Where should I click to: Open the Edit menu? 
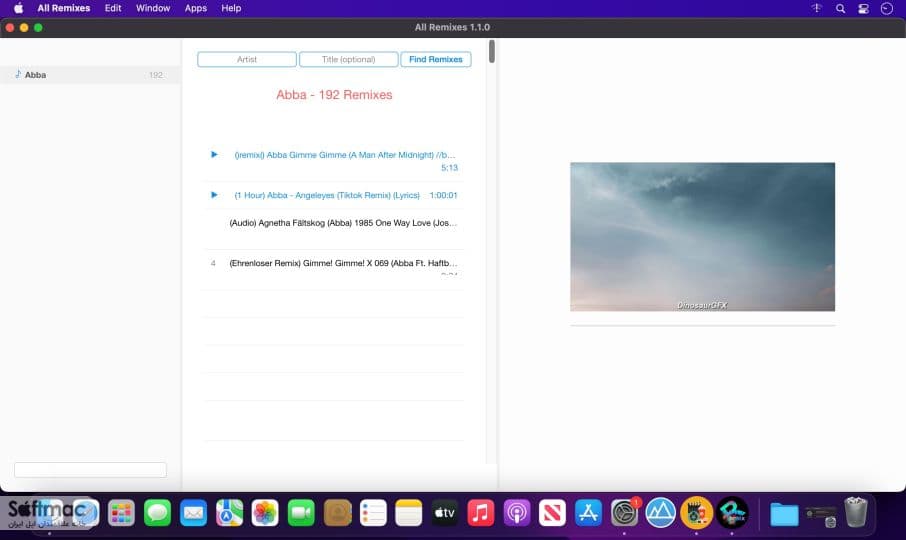113,8
